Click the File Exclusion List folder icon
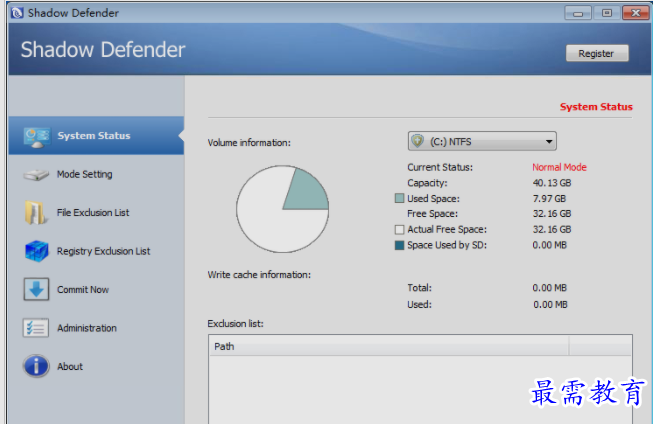This screenshot has height=424, width=653. pos(36,212)
